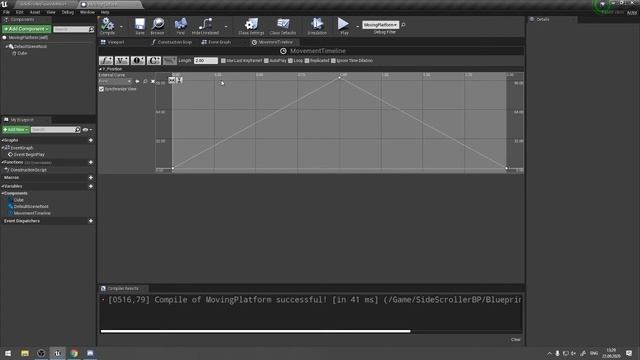Toggle Replicated checkbox
The width and height of the screenshot is (640, 360).
307,60
